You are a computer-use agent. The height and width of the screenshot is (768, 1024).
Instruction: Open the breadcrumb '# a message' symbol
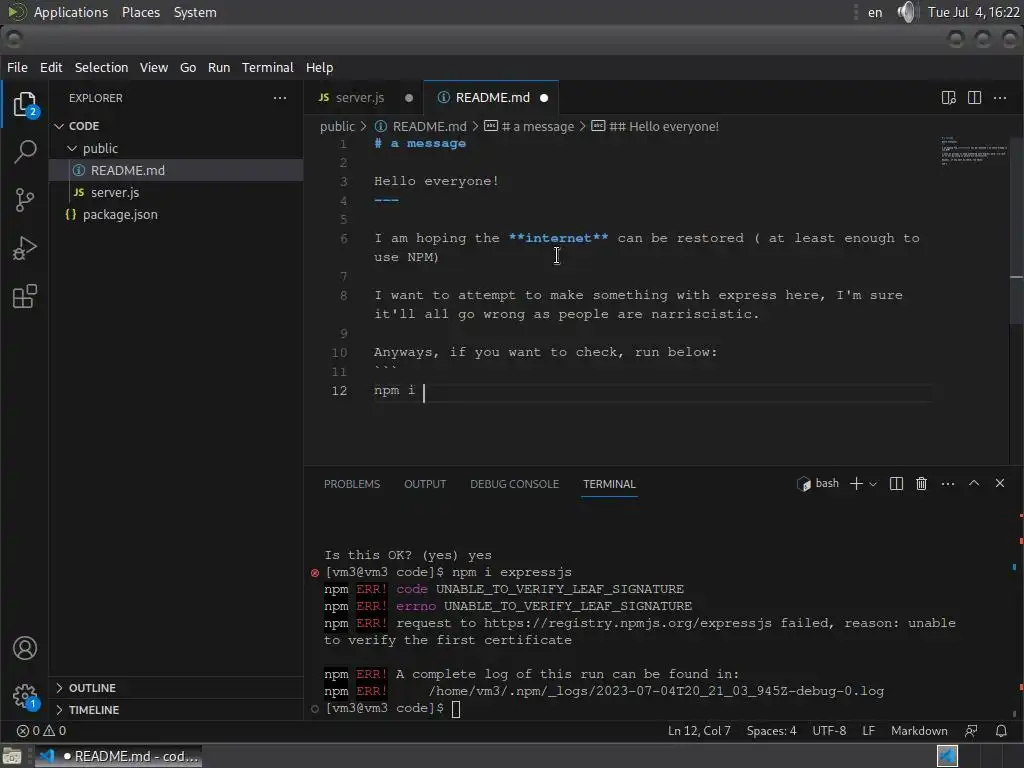[x=529, y=126]
